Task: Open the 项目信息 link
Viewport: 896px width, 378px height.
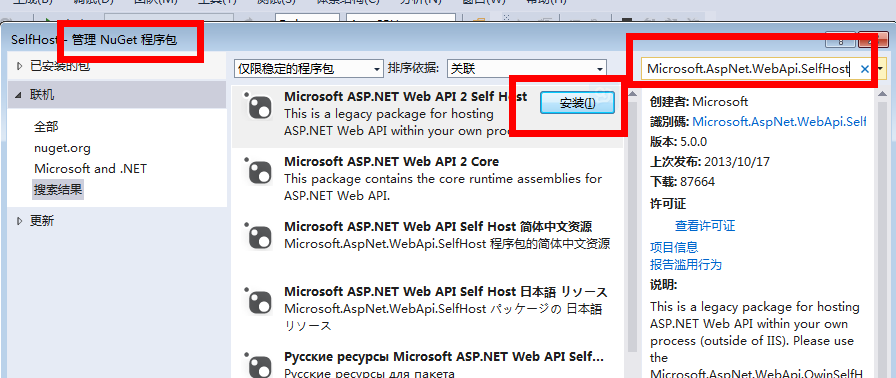Action: (x=674, y=247)
